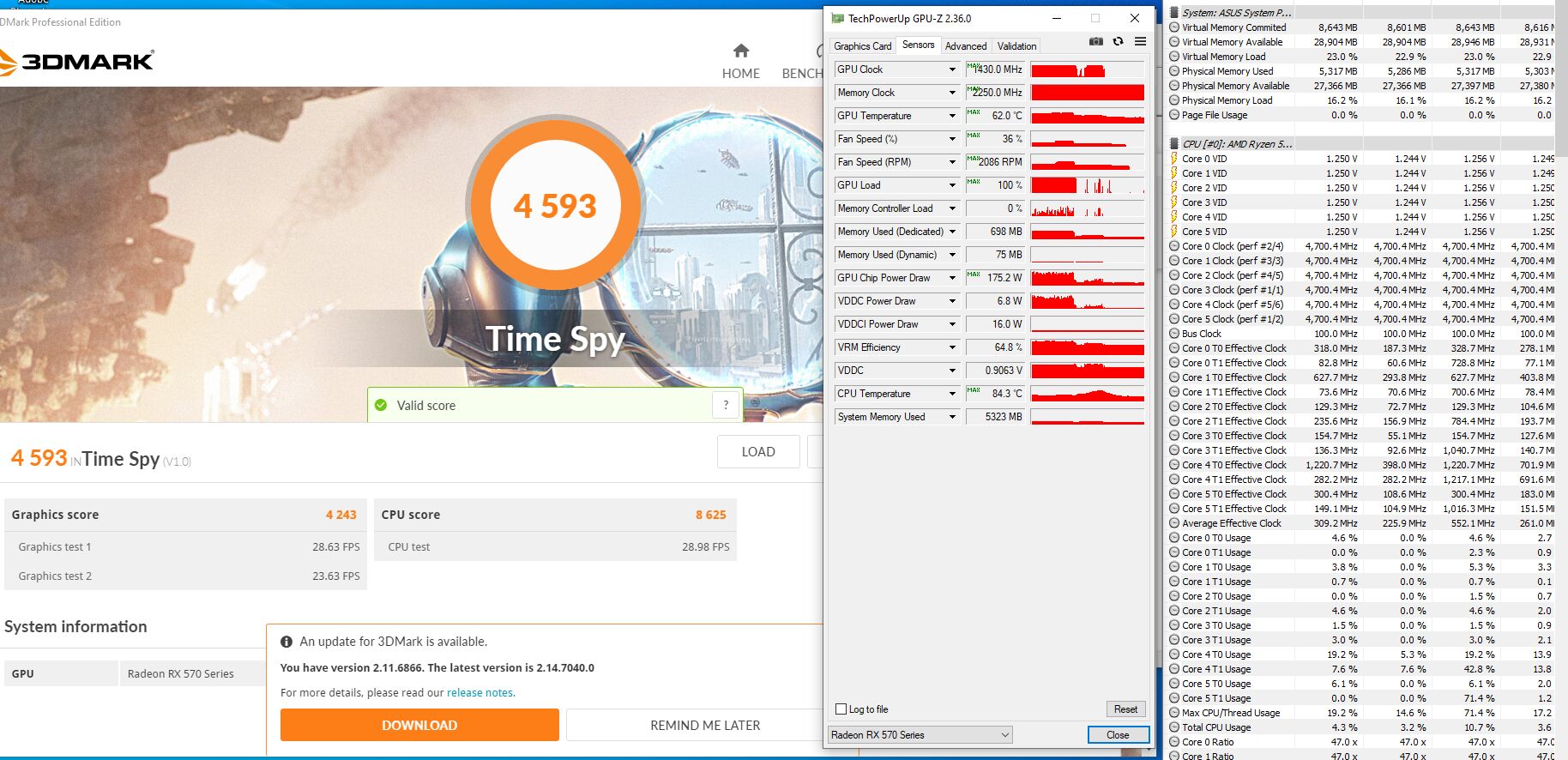Select the Sensors tab in GPU-Z
This screenshot has width=1568, height=760.
[x=918, y=45]
